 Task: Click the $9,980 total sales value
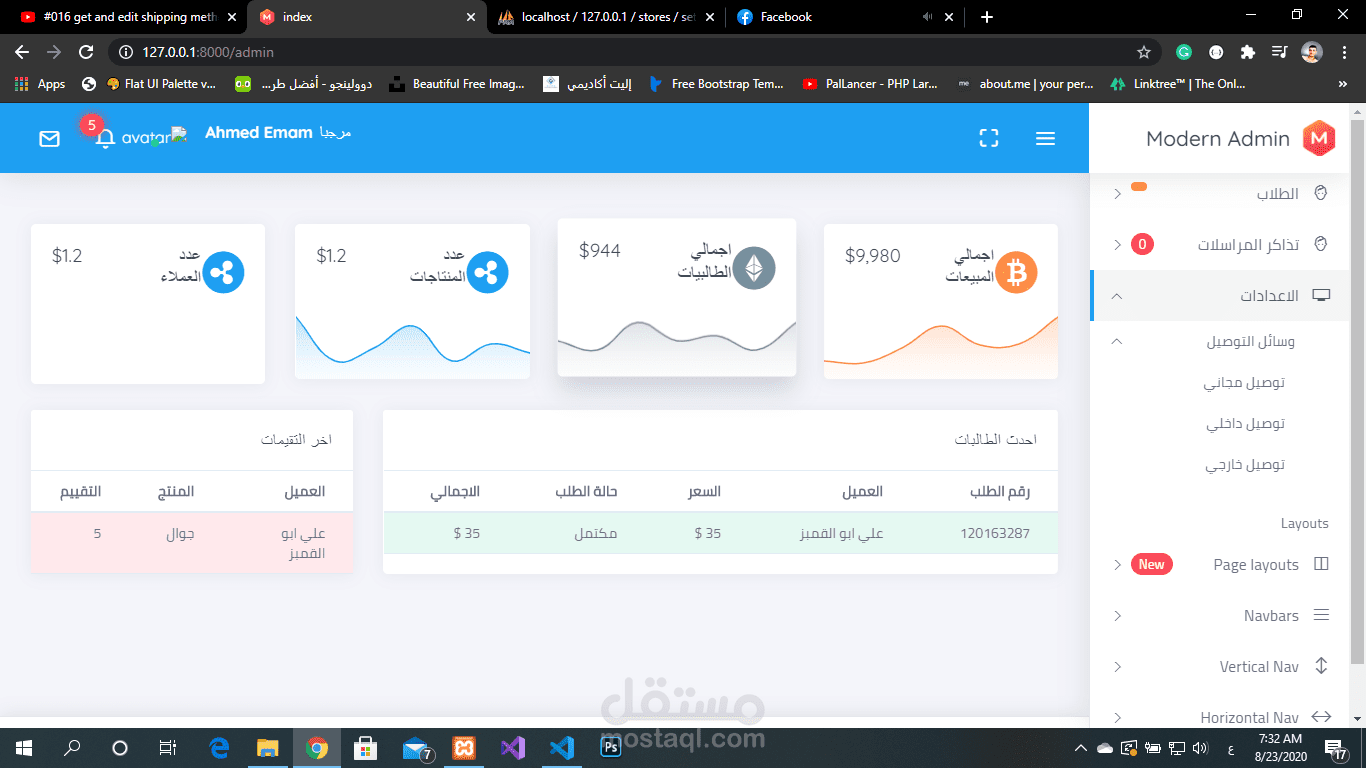[x=873, y=256]
